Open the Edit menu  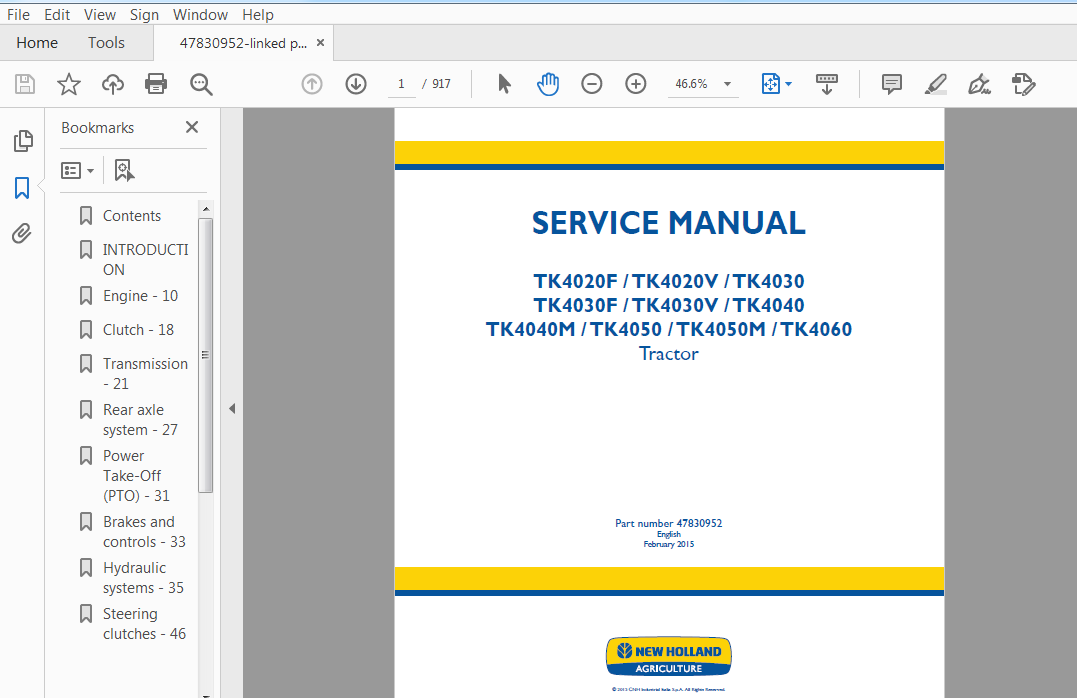(57, 14)
